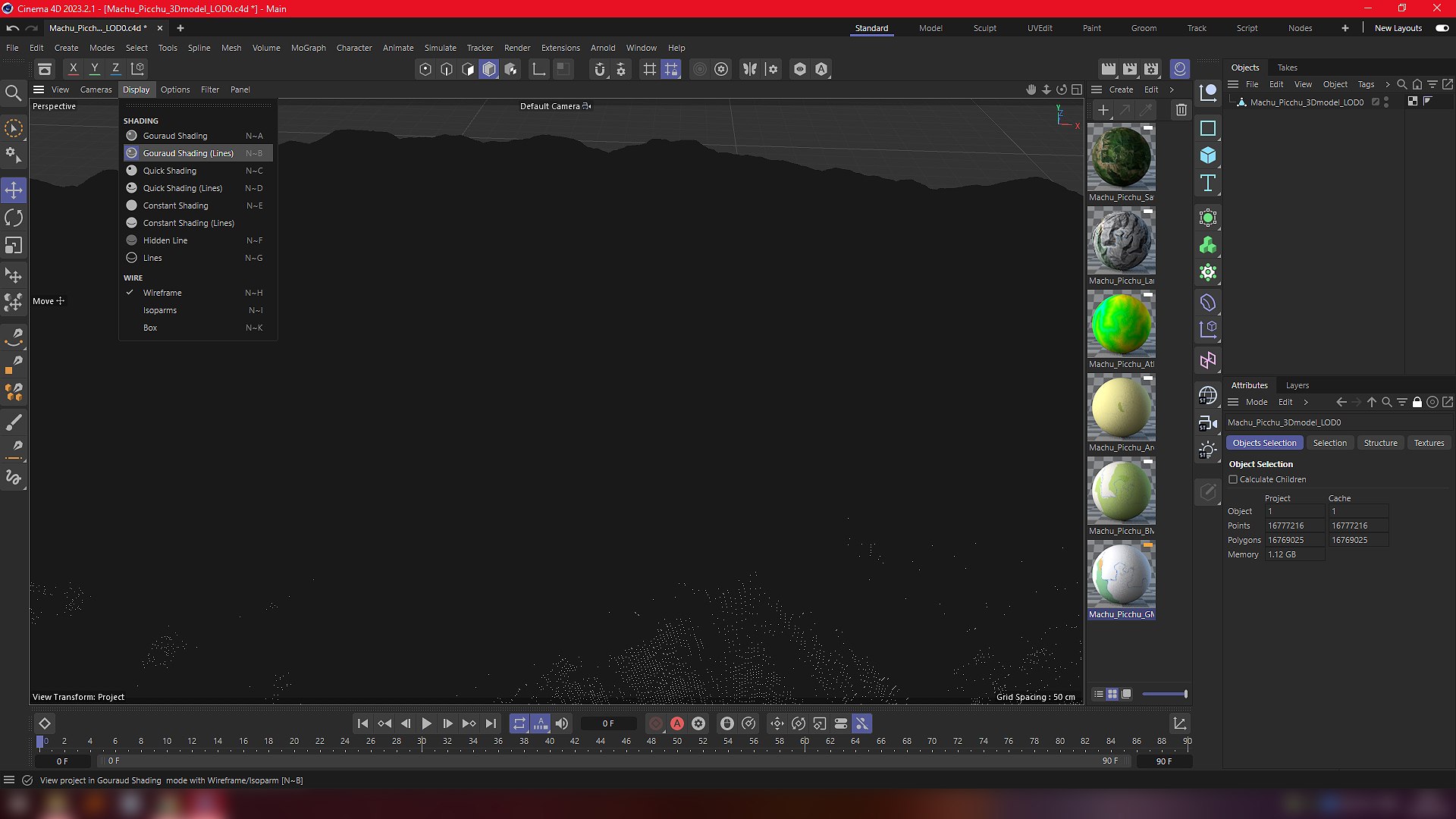Select the Scale tool in left toolbar
1456x819 pixels.
coord(14,246)
